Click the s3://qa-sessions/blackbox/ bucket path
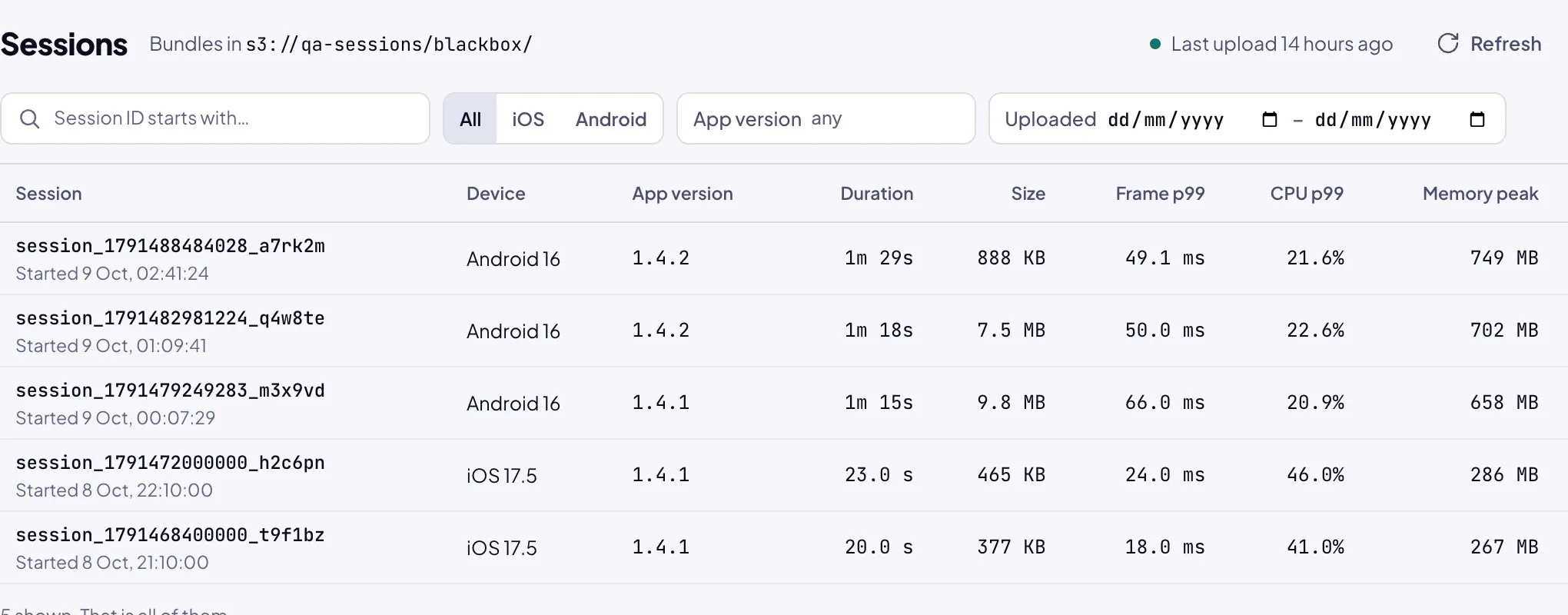Image resolution: width=1568 pixels, height=615 pixels. tap(389, 45)
